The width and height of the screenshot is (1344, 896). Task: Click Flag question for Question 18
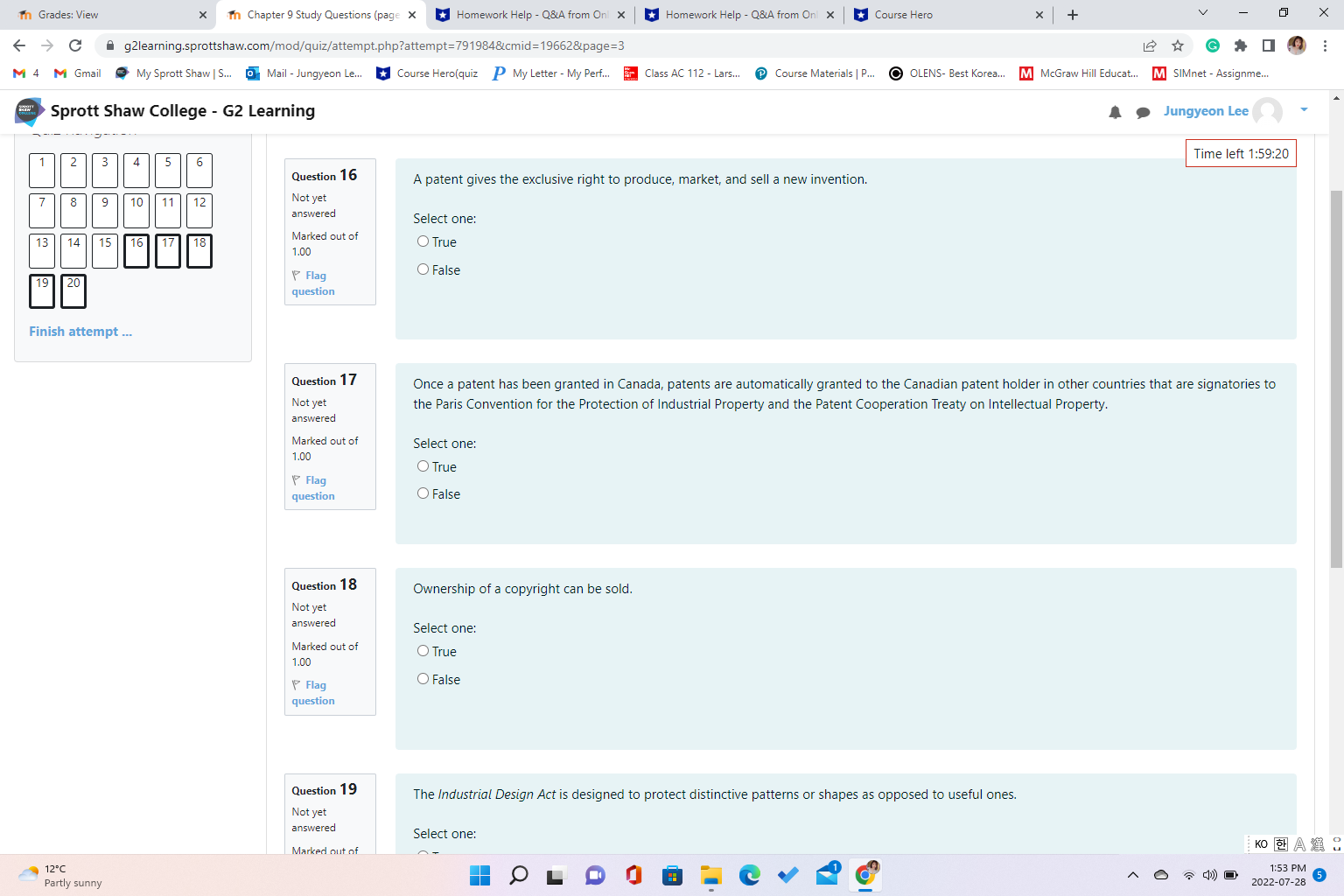coord(313,693)
